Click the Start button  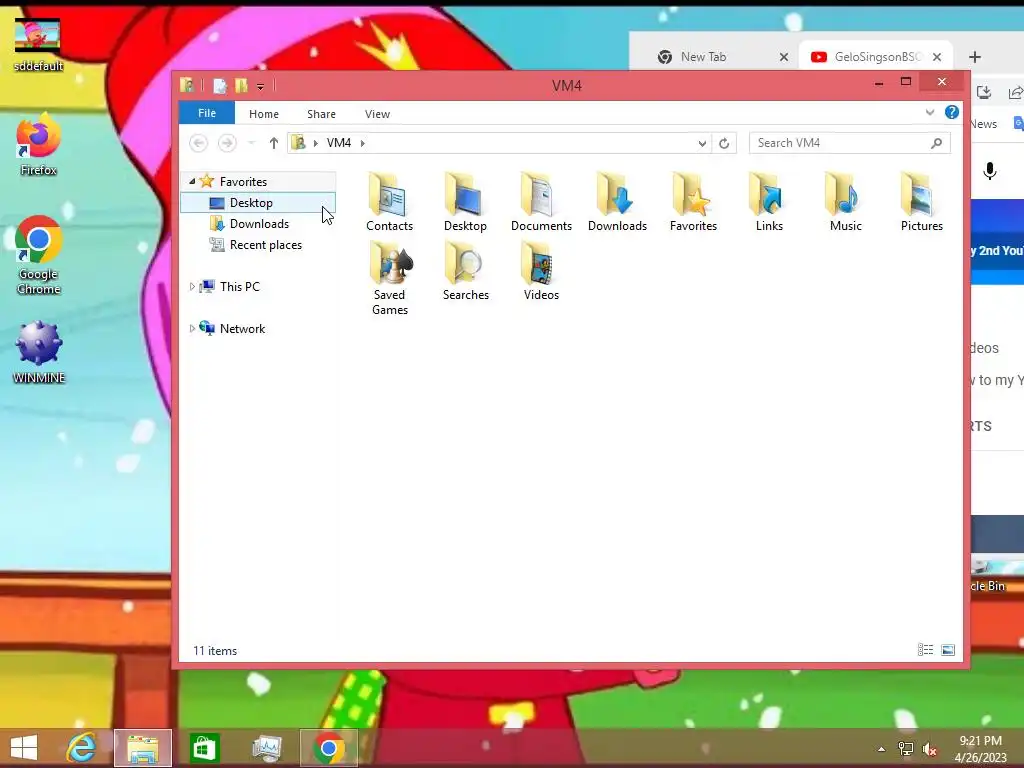coord(24,748)
